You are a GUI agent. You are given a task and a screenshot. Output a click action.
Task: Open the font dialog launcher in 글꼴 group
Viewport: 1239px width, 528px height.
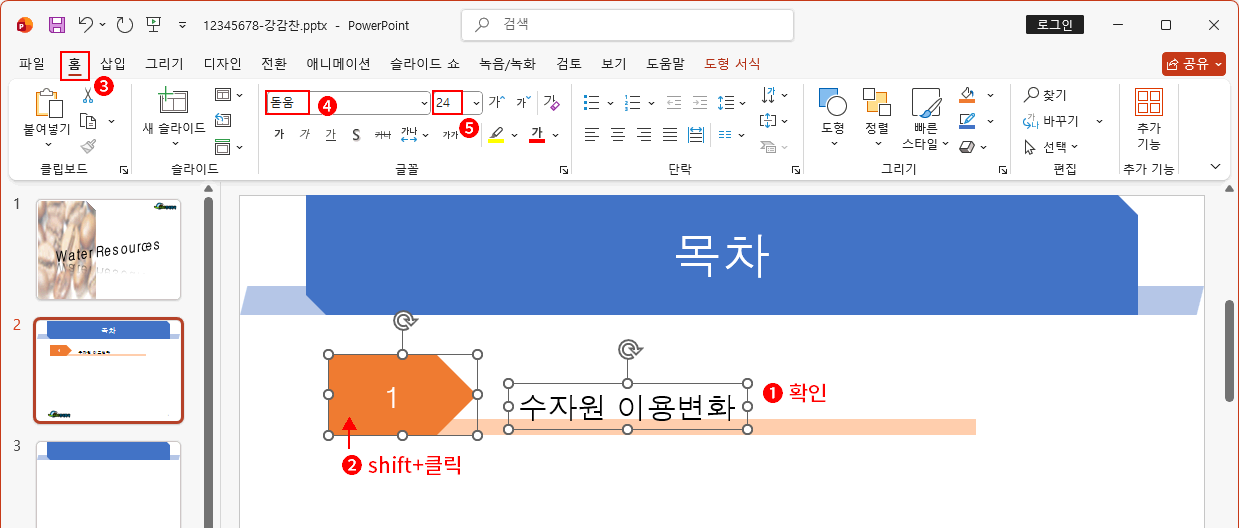564,171
